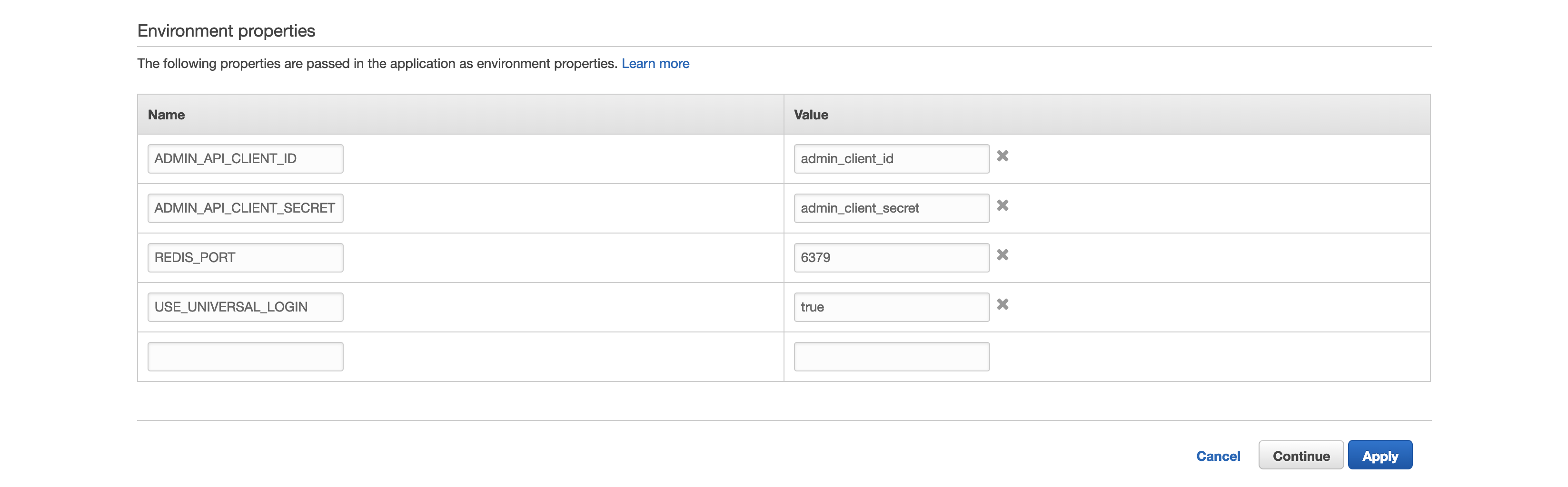Screen dimensions: 1568x487
Task: Focus the empty new property name field
Action: pos(245,357)
